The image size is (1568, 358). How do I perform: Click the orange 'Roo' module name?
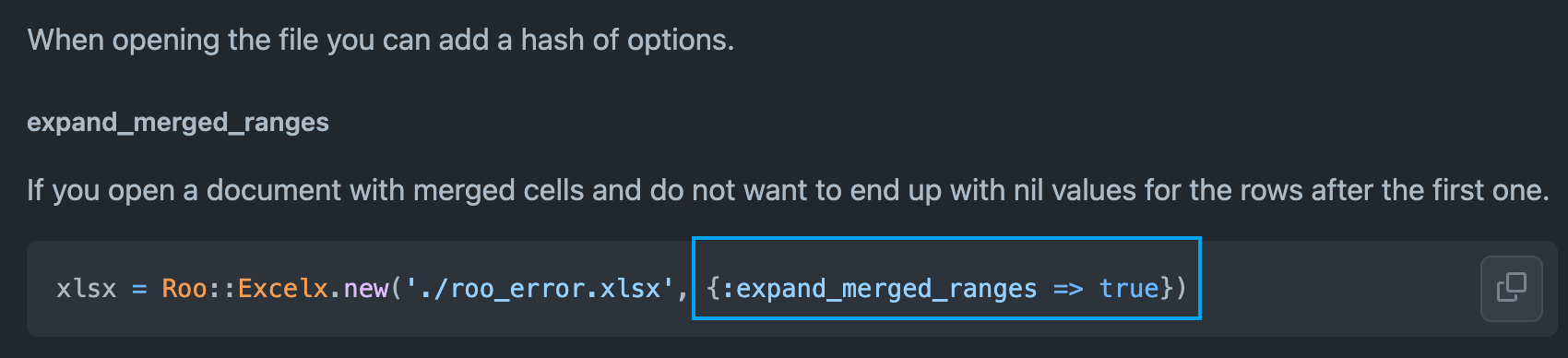pyautogui.click(x=184, y=289)
